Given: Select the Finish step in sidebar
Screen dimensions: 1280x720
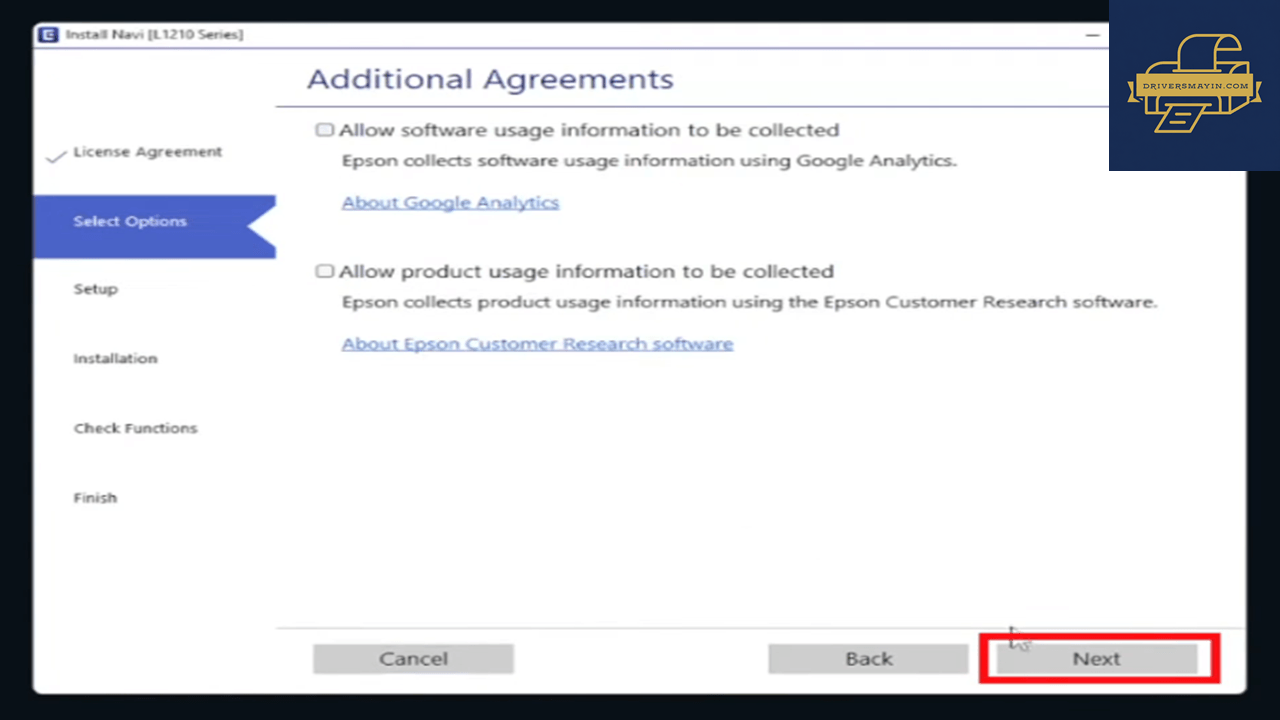Looking at the screenshot, I should coord(95,498).
